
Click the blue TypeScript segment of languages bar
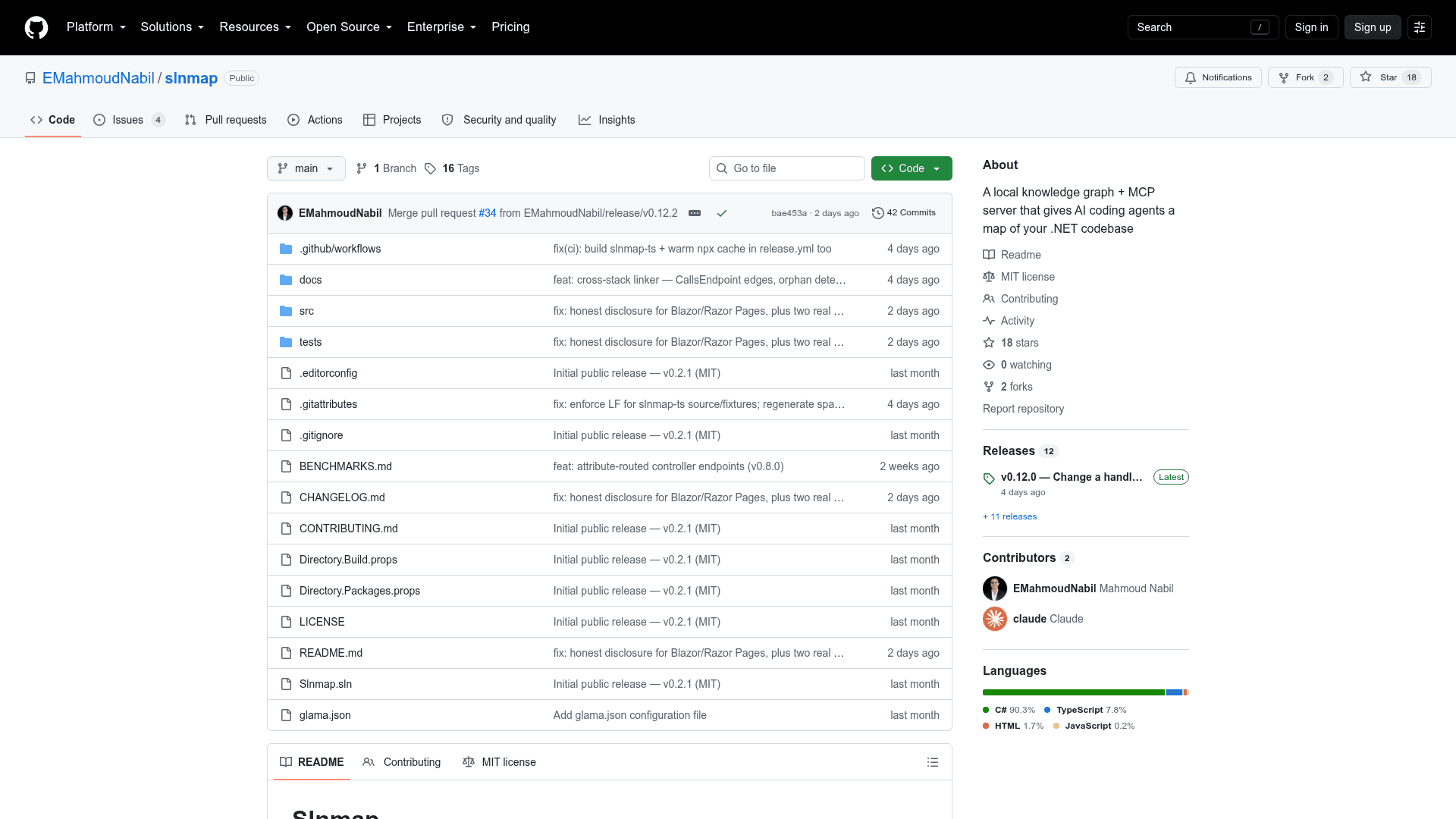click(x=1175, y=692)
